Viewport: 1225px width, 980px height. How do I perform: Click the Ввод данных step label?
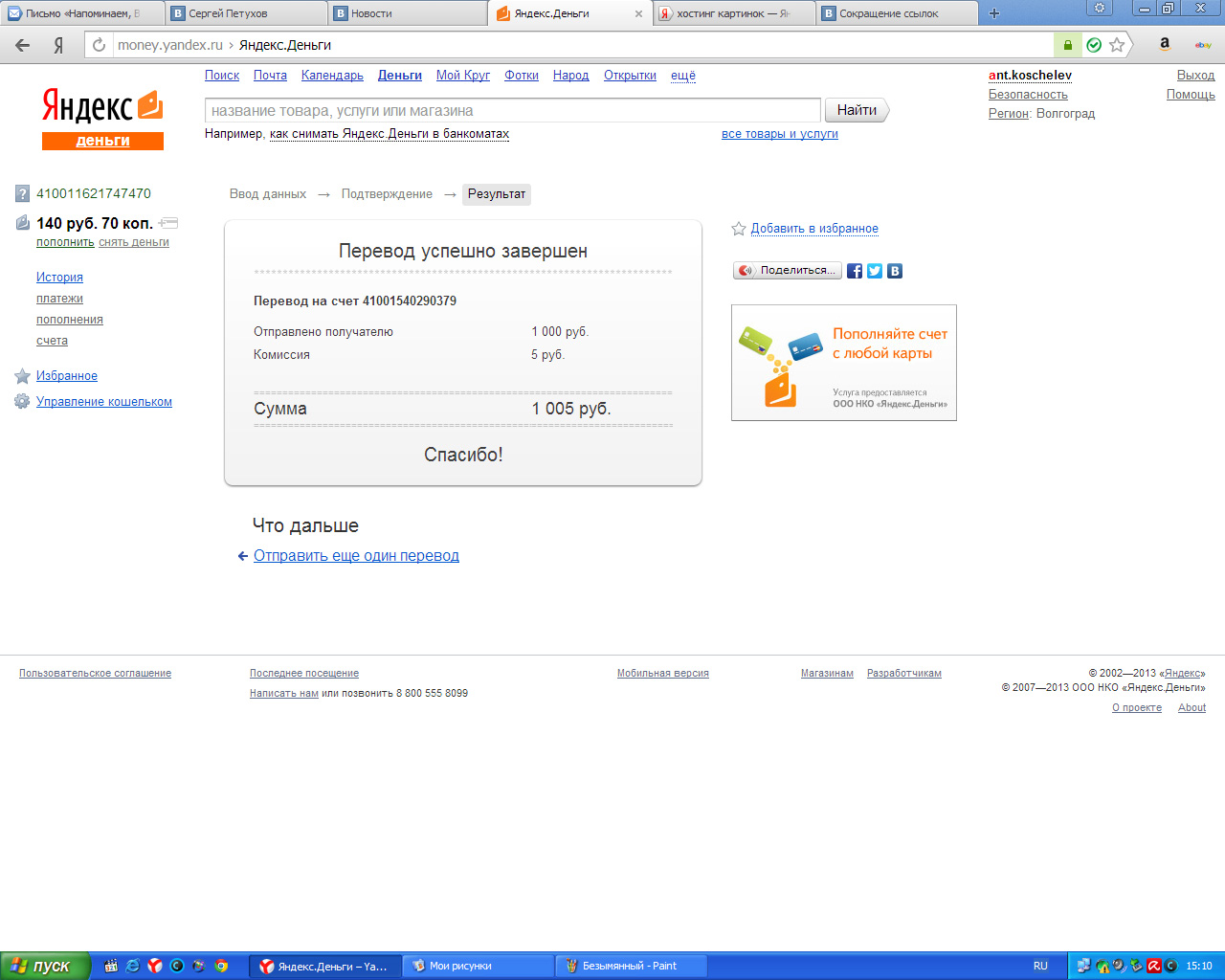(x=268, y=194)
